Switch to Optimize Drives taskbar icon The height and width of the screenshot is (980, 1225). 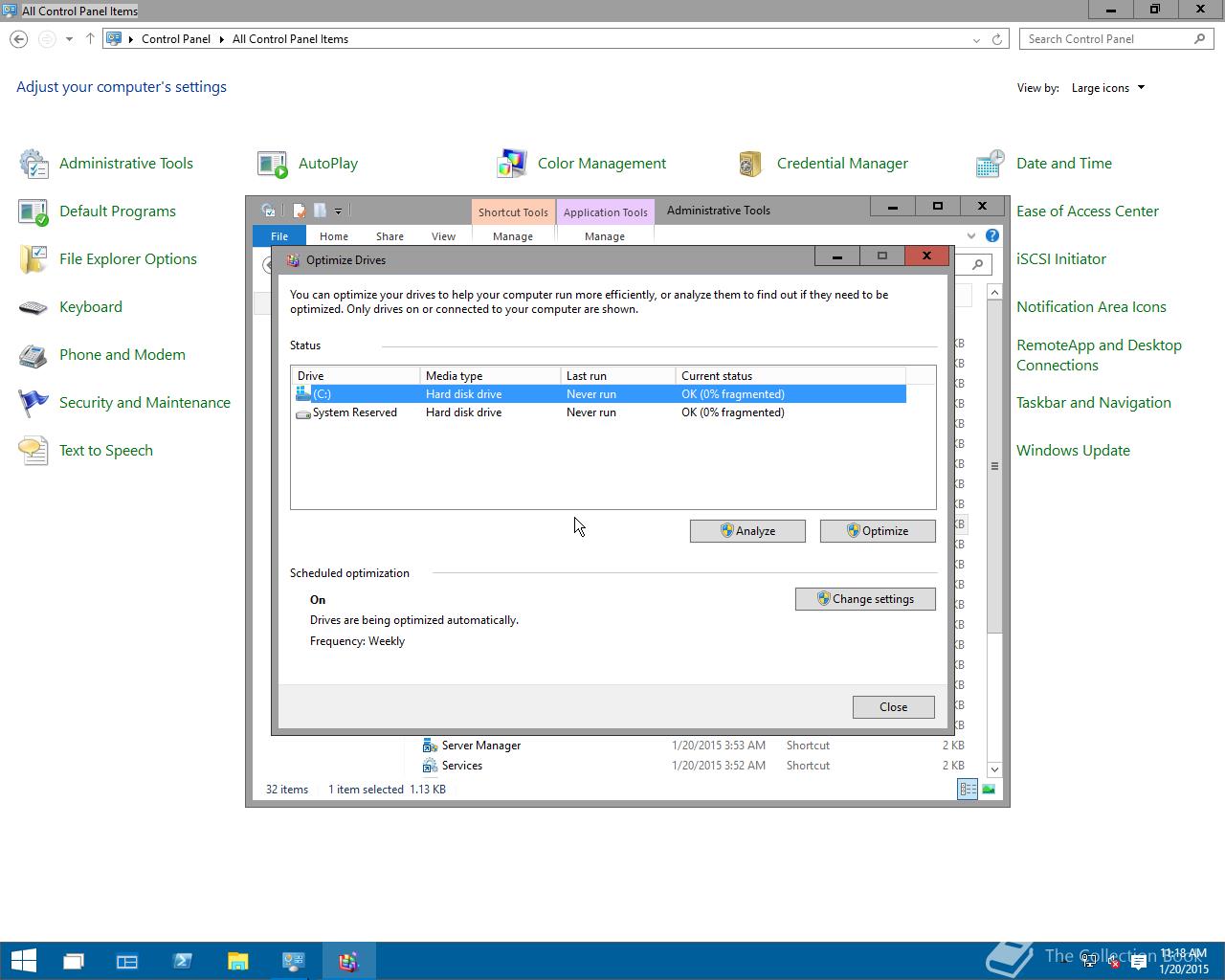pyautogui.click(x=348, y=961)
